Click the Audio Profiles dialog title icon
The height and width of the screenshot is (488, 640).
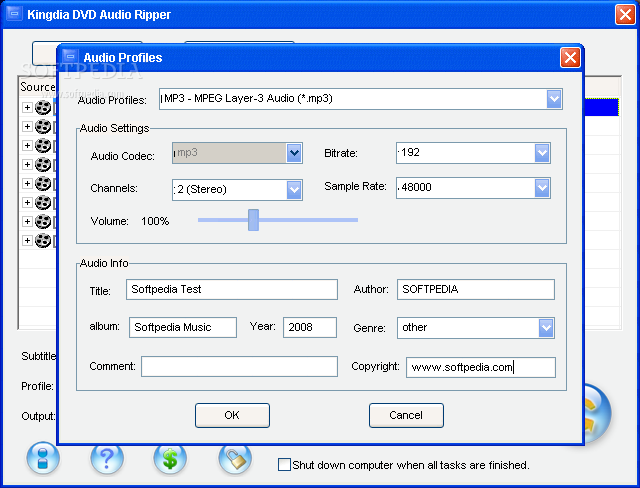70,57
